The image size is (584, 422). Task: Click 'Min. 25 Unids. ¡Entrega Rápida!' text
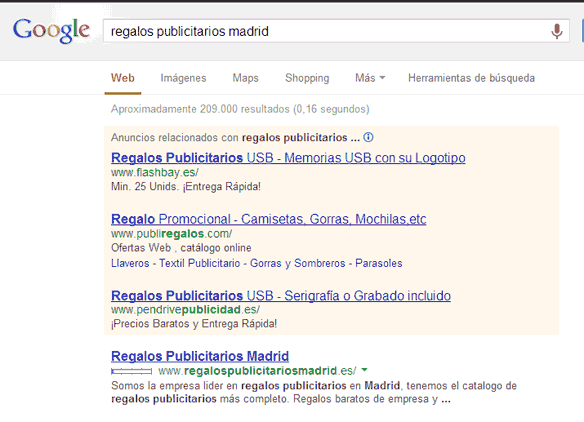point(186,186)
